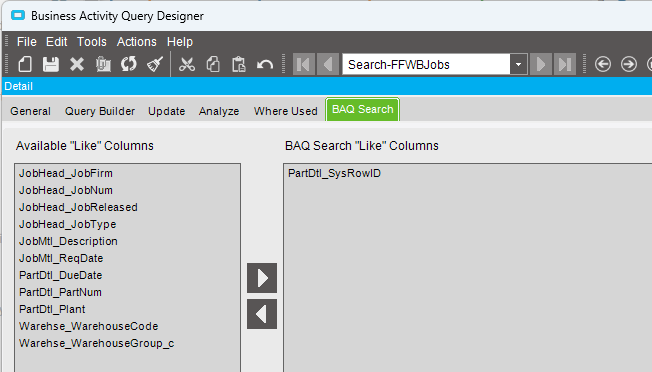Screen dimensions: 652x372
Task: Select JobHead_JobReleased in available columns
Action: pyautogui.click(x=78, y=207)
